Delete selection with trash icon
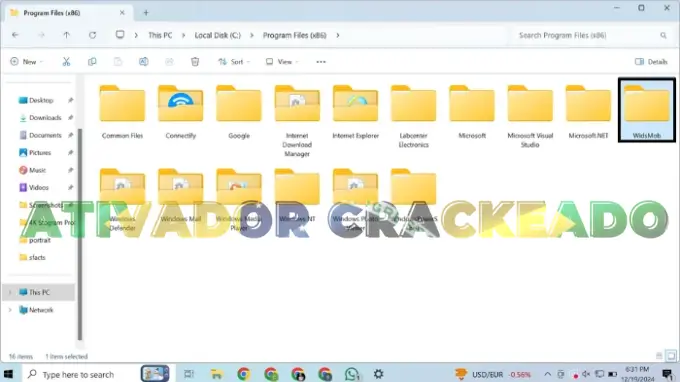The width and height of the screenshot is (680, 382). tap(195, 62)
